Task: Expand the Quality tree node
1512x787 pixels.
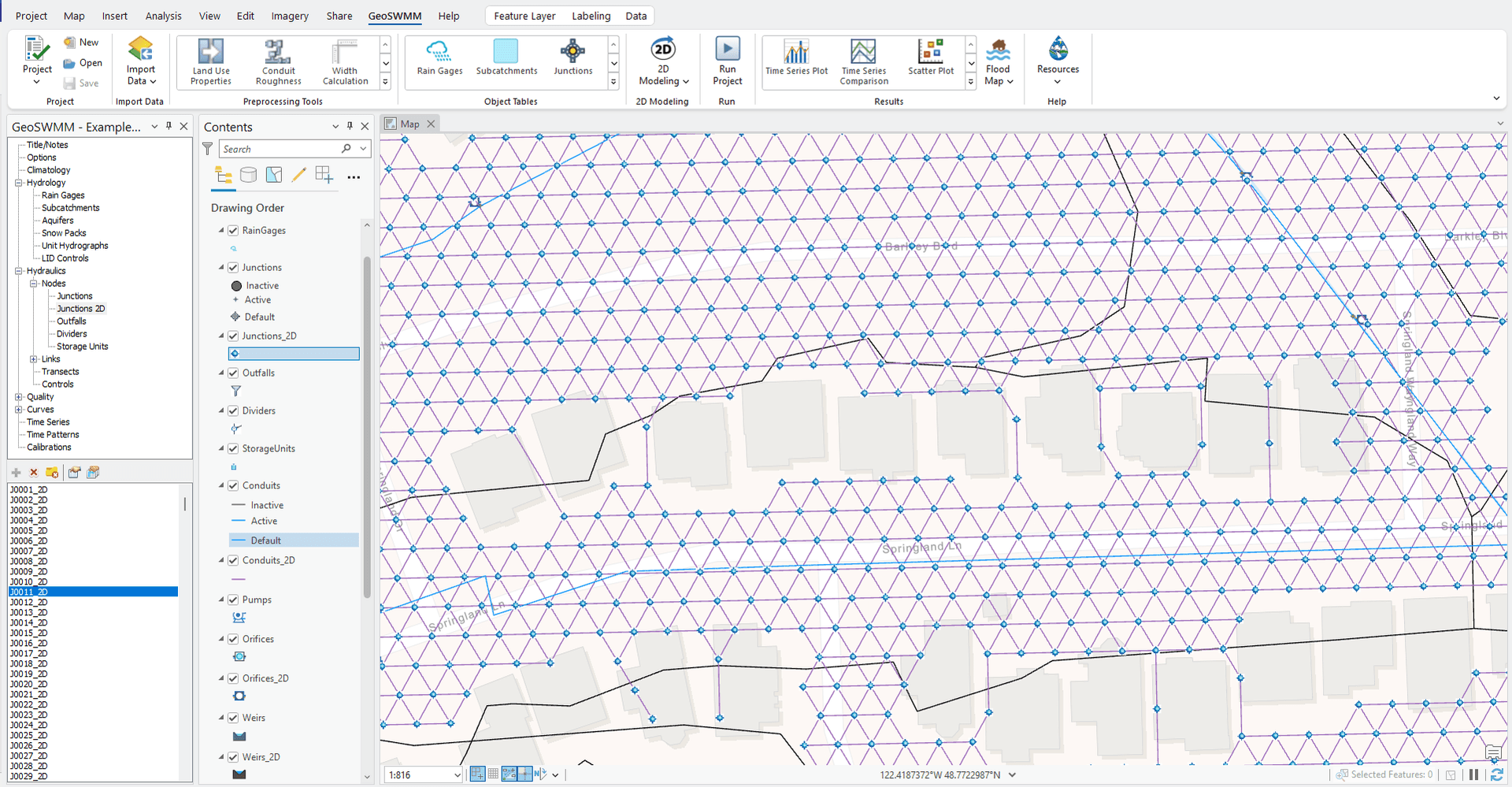Action: [18, 397]
